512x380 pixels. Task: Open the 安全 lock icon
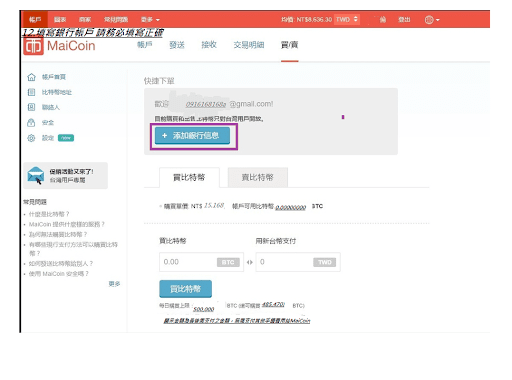[x=31, y=122]
